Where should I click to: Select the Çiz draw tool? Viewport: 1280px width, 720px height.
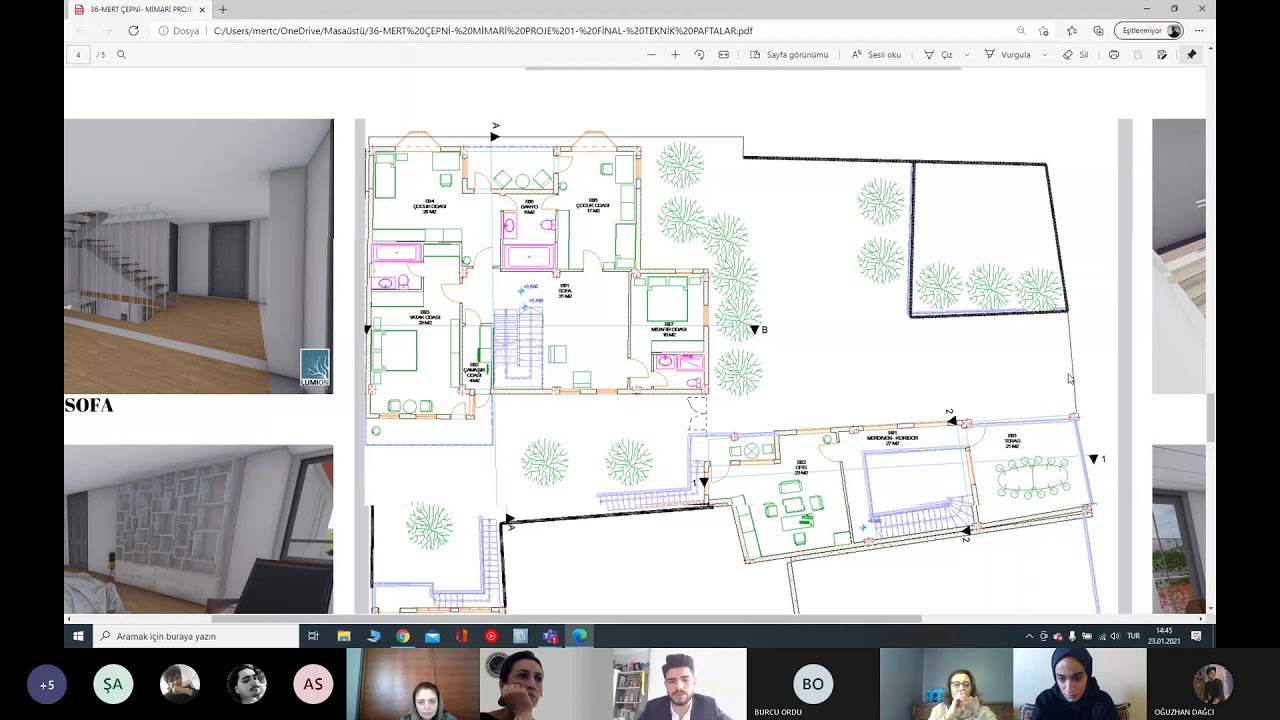tap(938, 55)
